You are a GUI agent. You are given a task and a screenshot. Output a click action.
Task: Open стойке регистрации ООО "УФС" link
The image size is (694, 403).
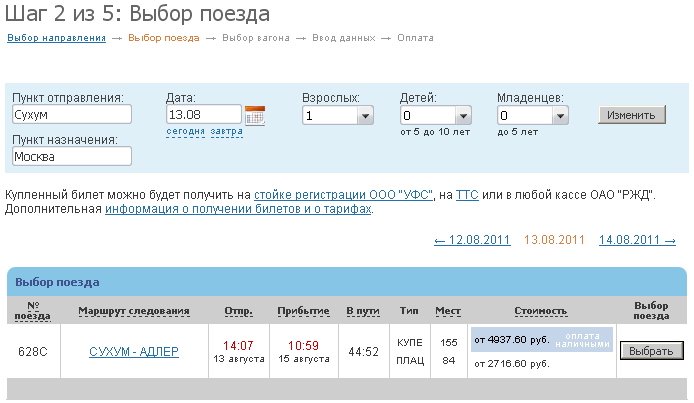point(343,194)
